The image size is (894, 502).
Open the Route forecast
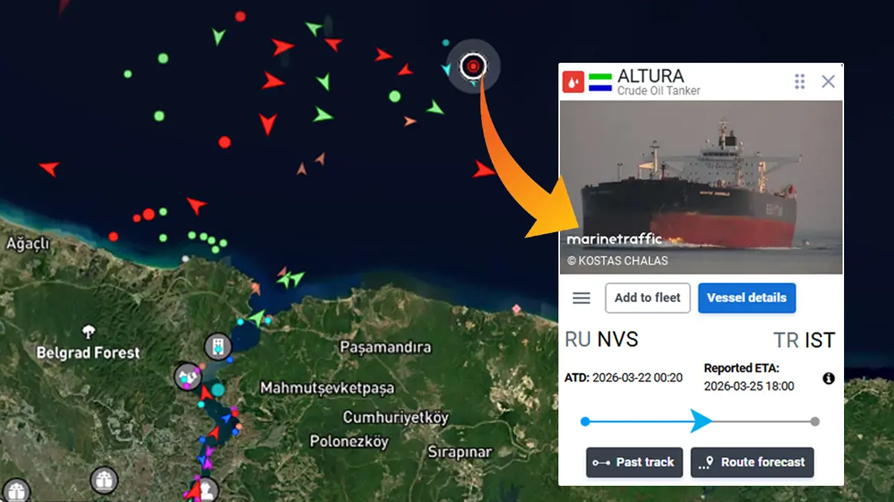click(x=752, y=462)
